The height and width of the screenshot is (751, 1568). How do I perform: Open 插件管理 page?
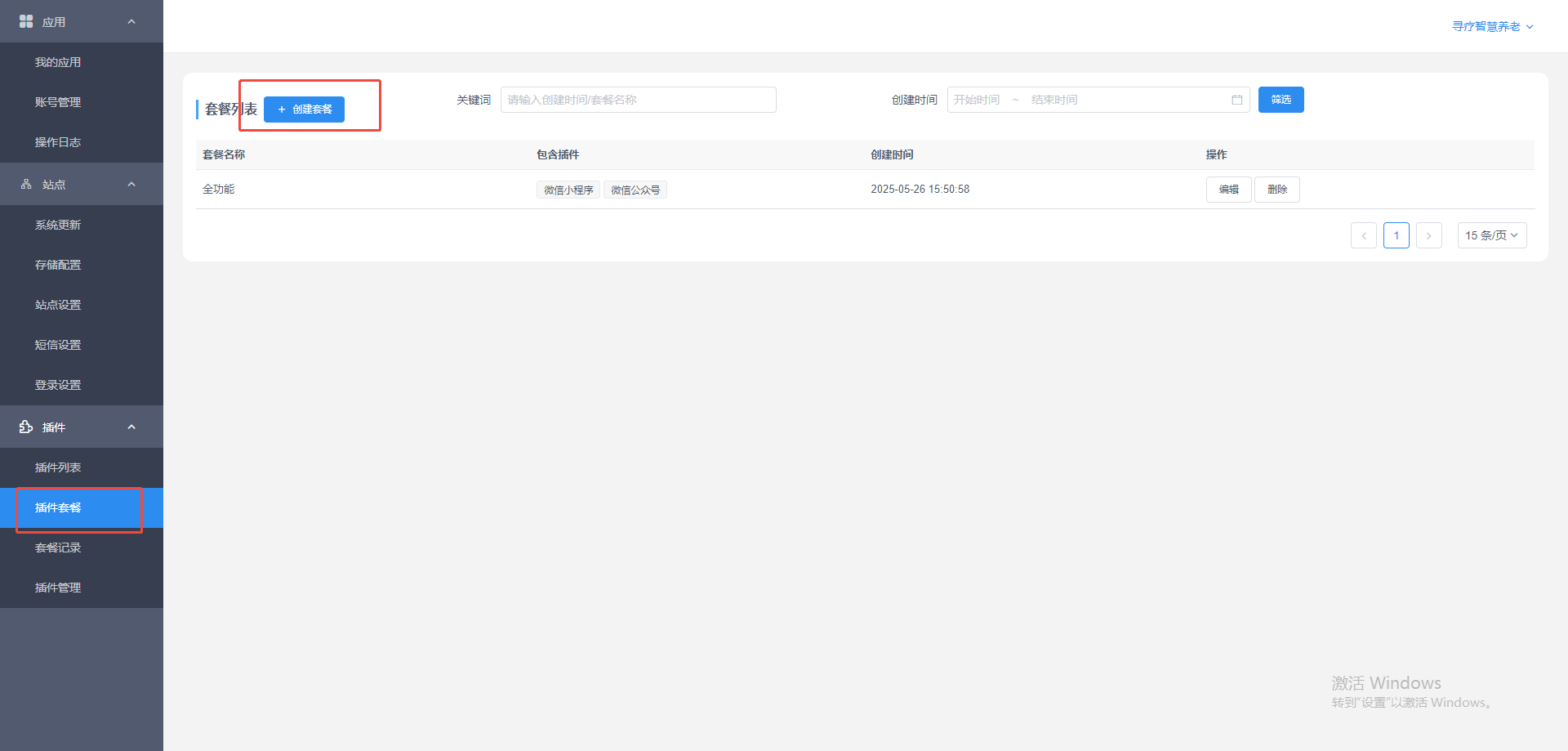[82, 588]
